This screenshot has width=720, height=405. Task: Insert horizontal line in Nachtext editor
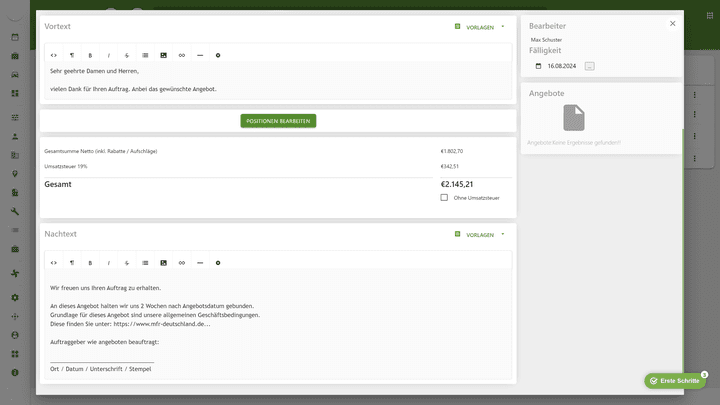click(x=200, y=263)
